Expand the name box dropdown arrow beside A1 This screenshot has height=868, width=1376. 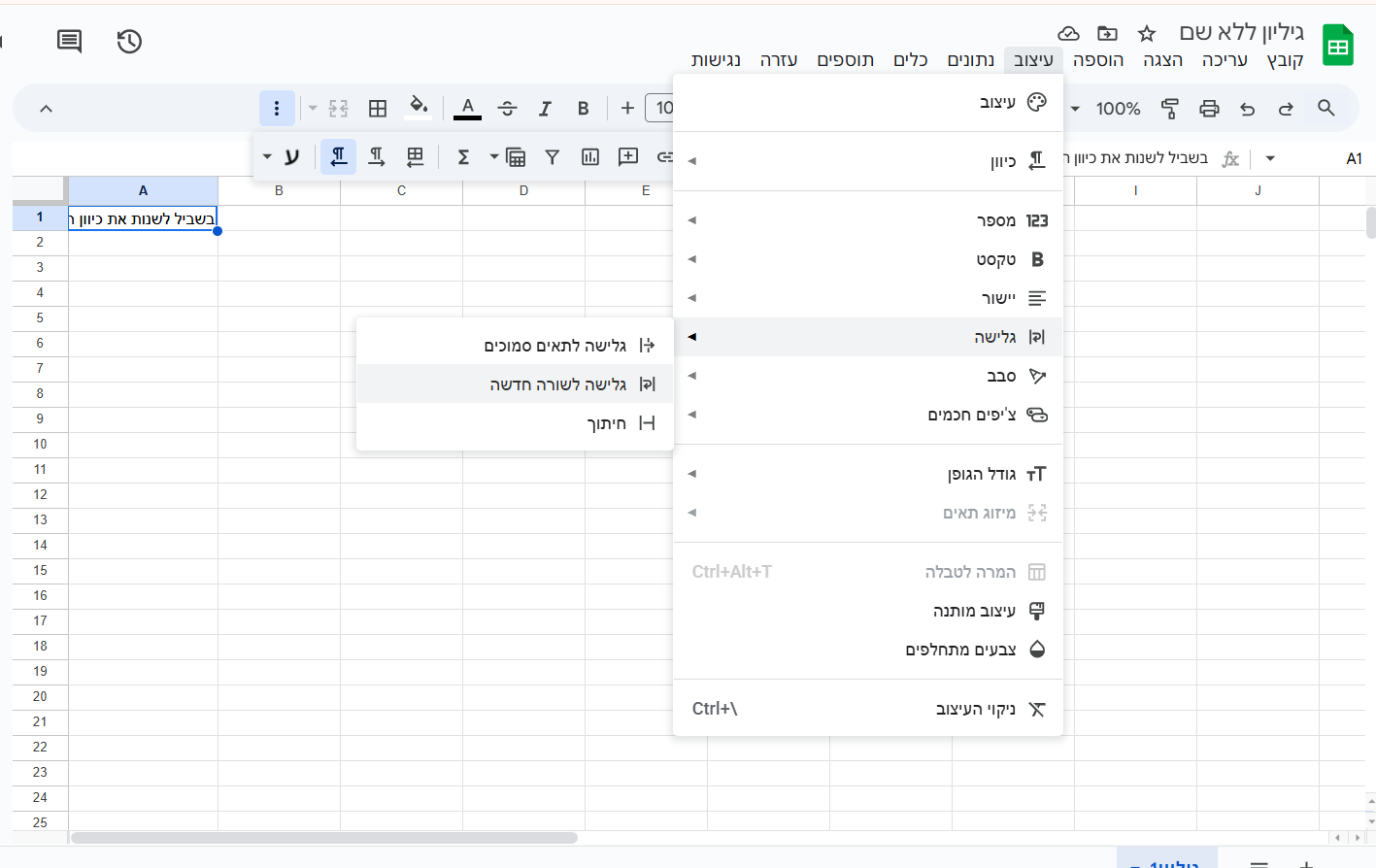[1270, 158]
